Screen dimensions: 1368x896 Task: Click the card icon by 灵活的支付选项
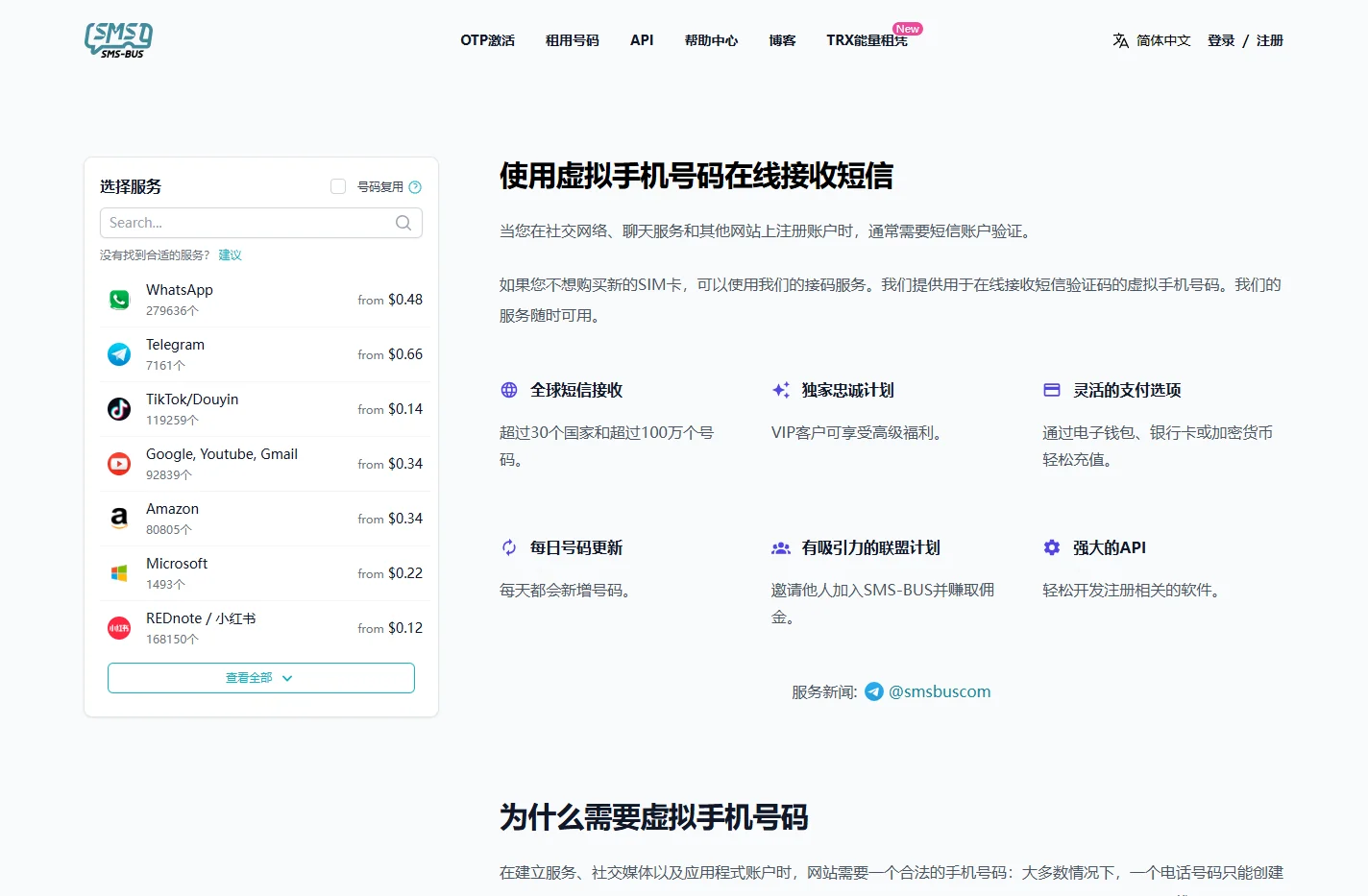(x=1052, y=390)
